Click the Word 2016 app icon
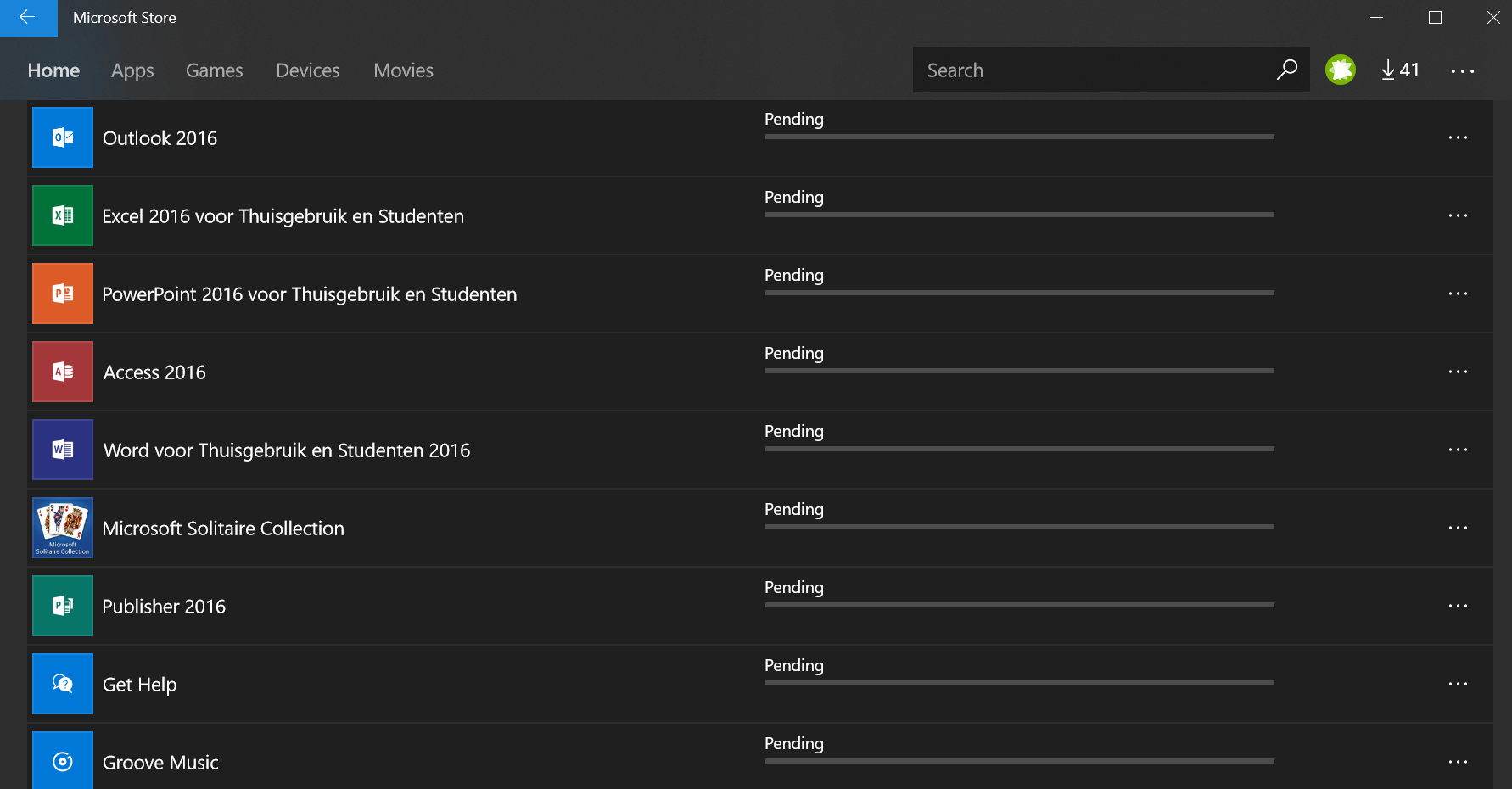Viewport: 1512px width, 789px height. coord(63,450)
